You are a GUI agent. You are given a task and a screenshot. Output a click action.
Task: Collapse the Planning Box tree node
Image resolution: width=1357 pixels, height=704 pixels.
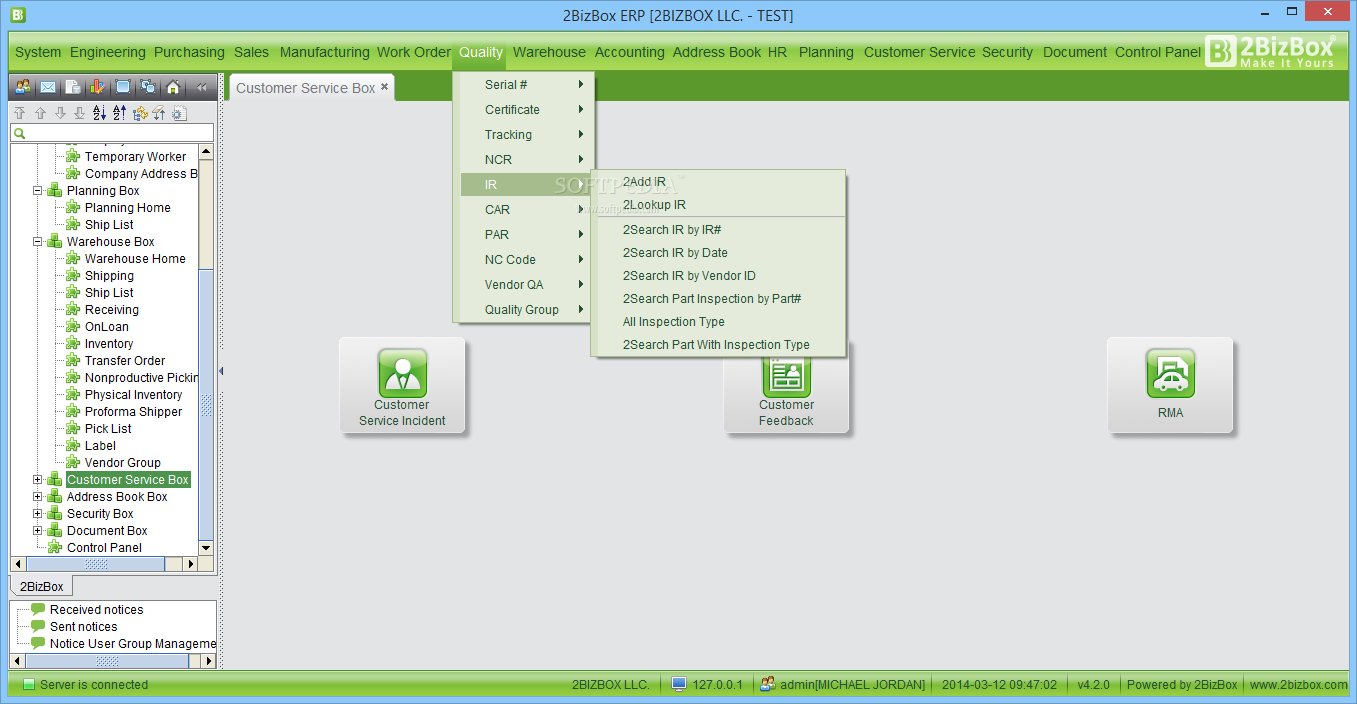(x=38, y=191)
